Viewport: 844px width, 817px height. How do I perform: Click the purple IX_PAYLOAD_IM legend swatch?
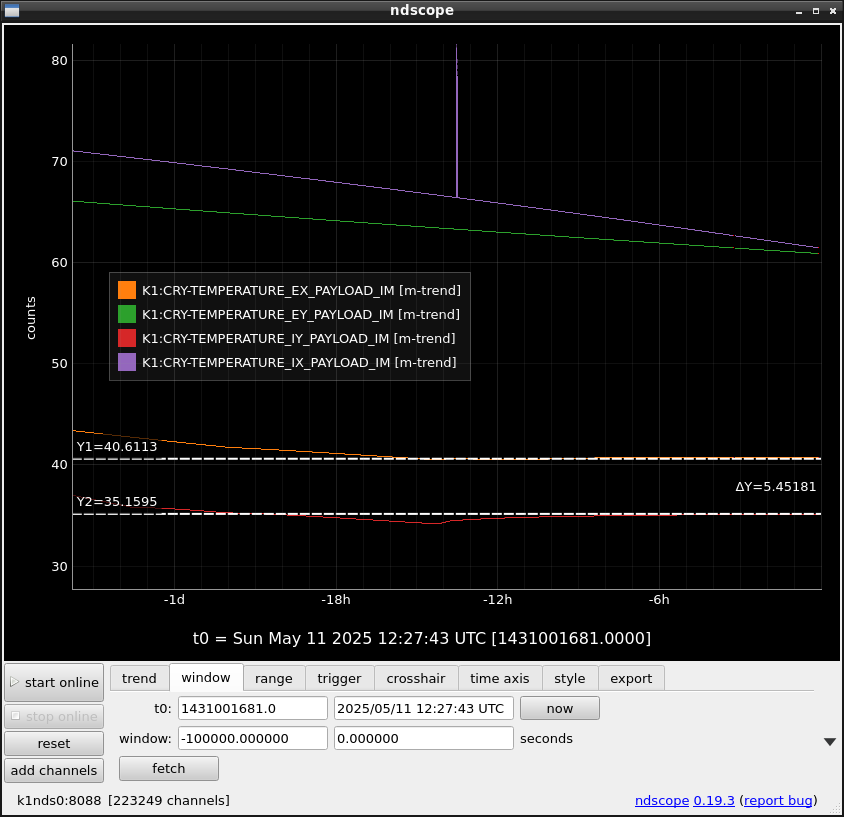pos(127,362)
